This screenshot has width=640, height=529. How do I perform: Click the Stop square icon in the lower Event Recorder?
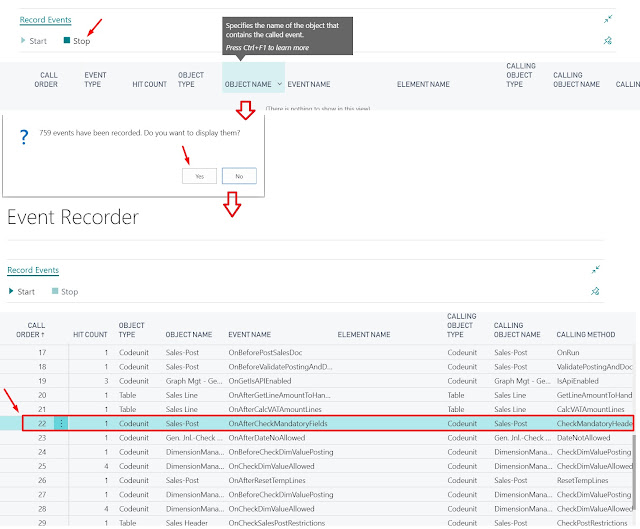(x=55, y=291)
